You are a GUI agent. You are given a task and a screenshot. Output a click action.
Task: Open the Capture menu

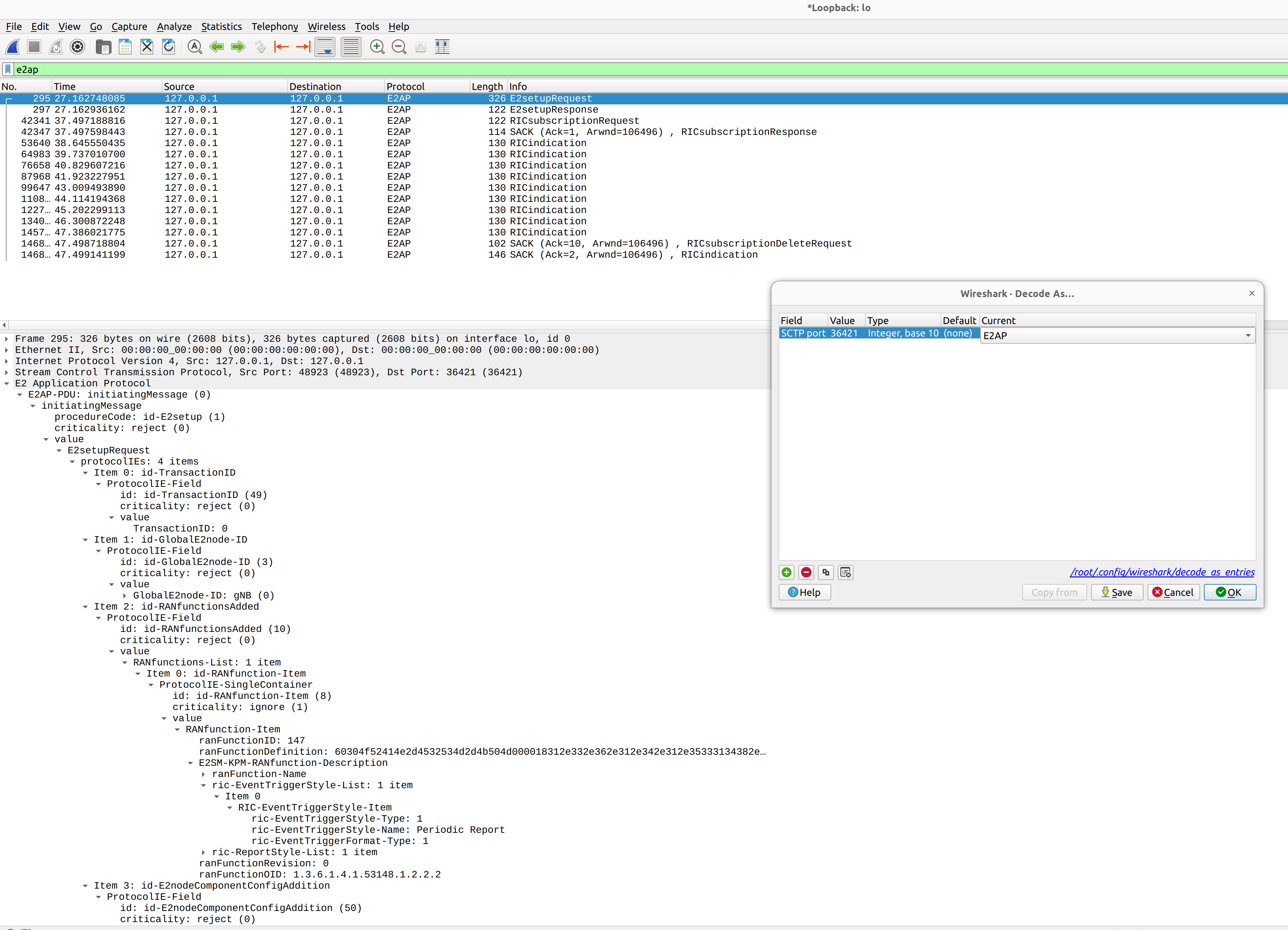coord(129,27)
